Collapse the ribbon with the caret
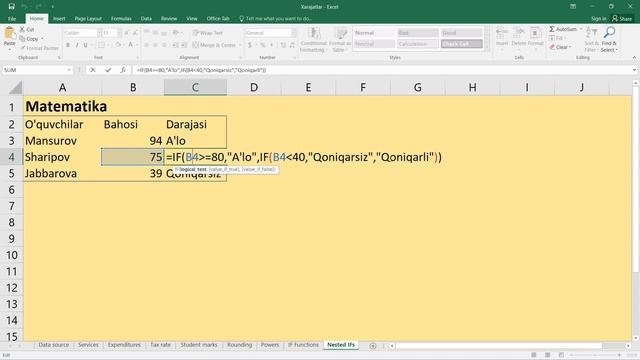The image size is (640, 360). point(634,58)
